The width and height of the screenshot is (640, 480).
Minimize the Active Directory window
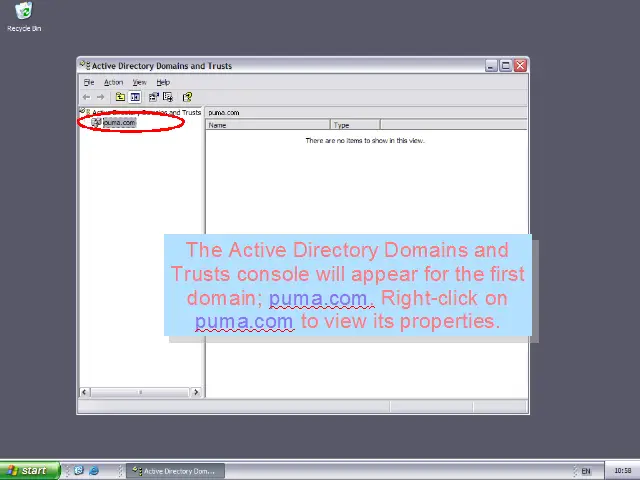pos(491,65)
